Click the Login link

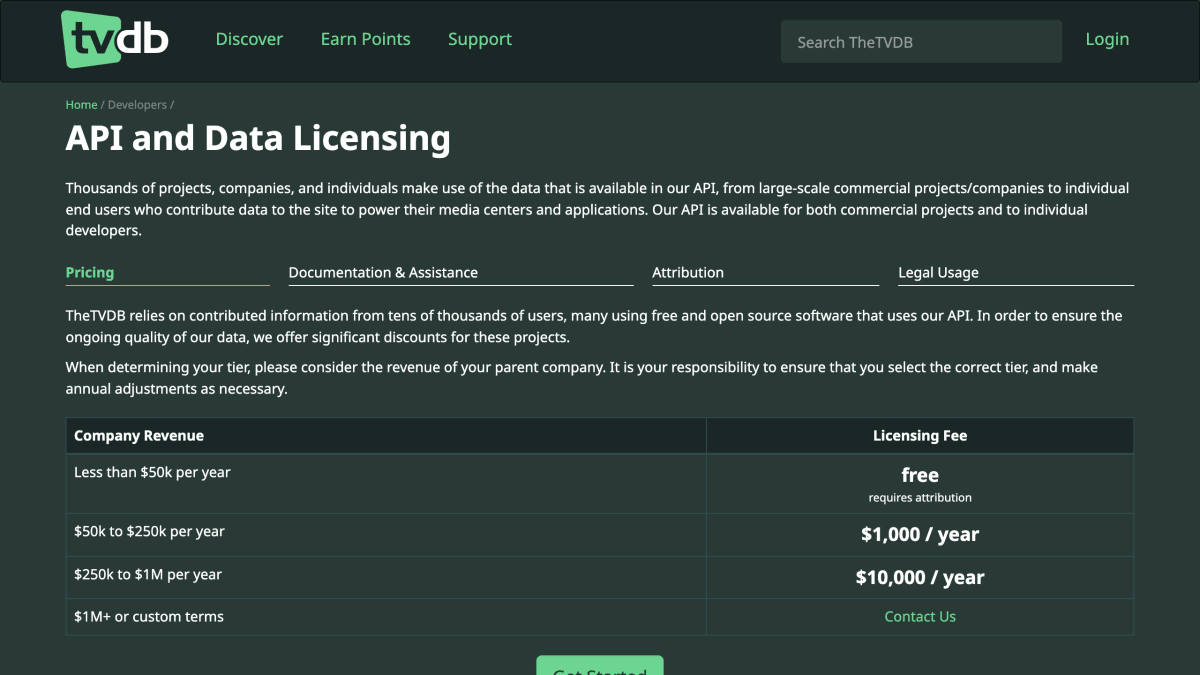[x=1107, y=39]
